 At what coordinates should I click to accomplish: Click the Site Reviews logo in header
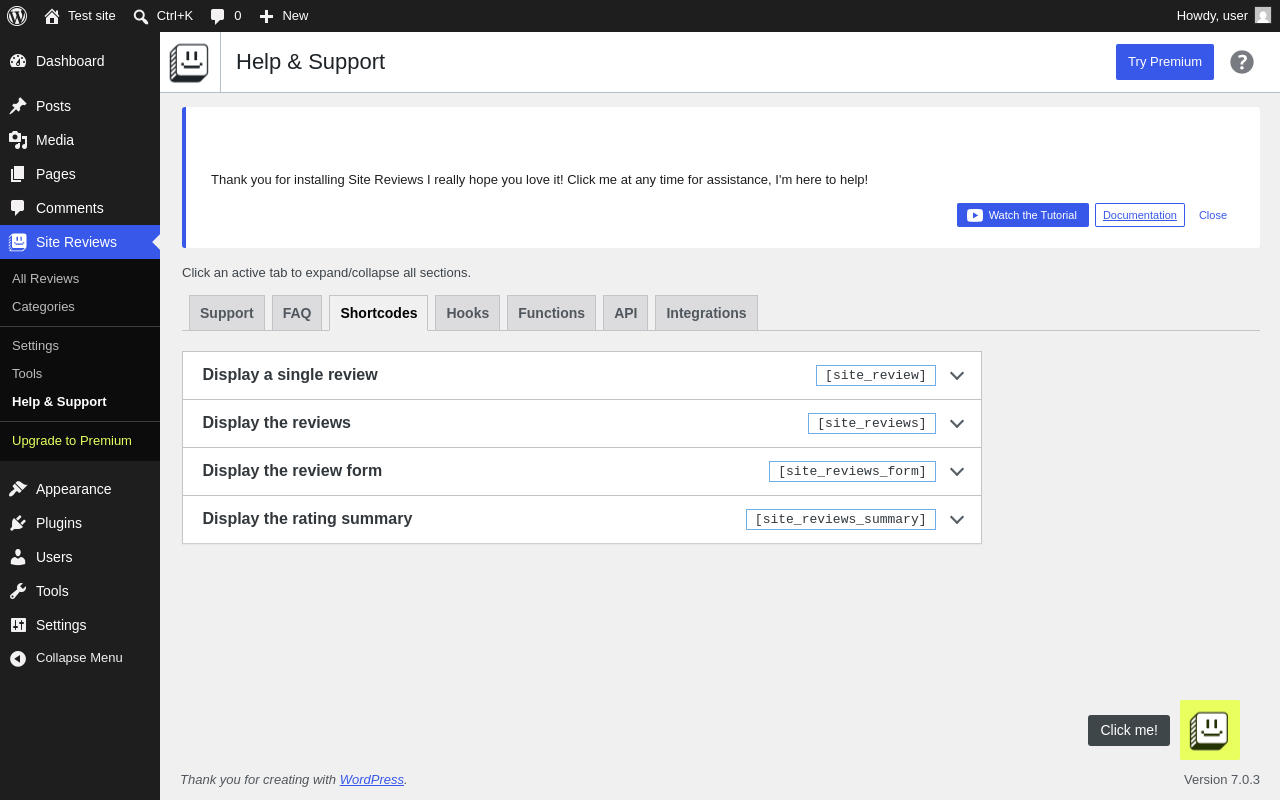189,62
